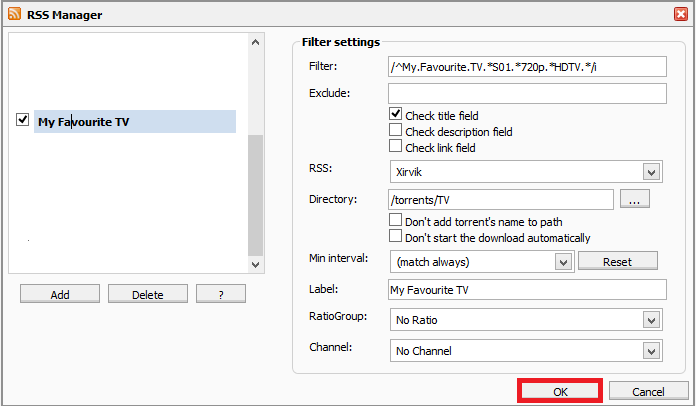Image resolution: width=696 pixels, height=406 pixels.
Task: Click the scroll up arrow in filter list
Action: click(x=255, y=43)
